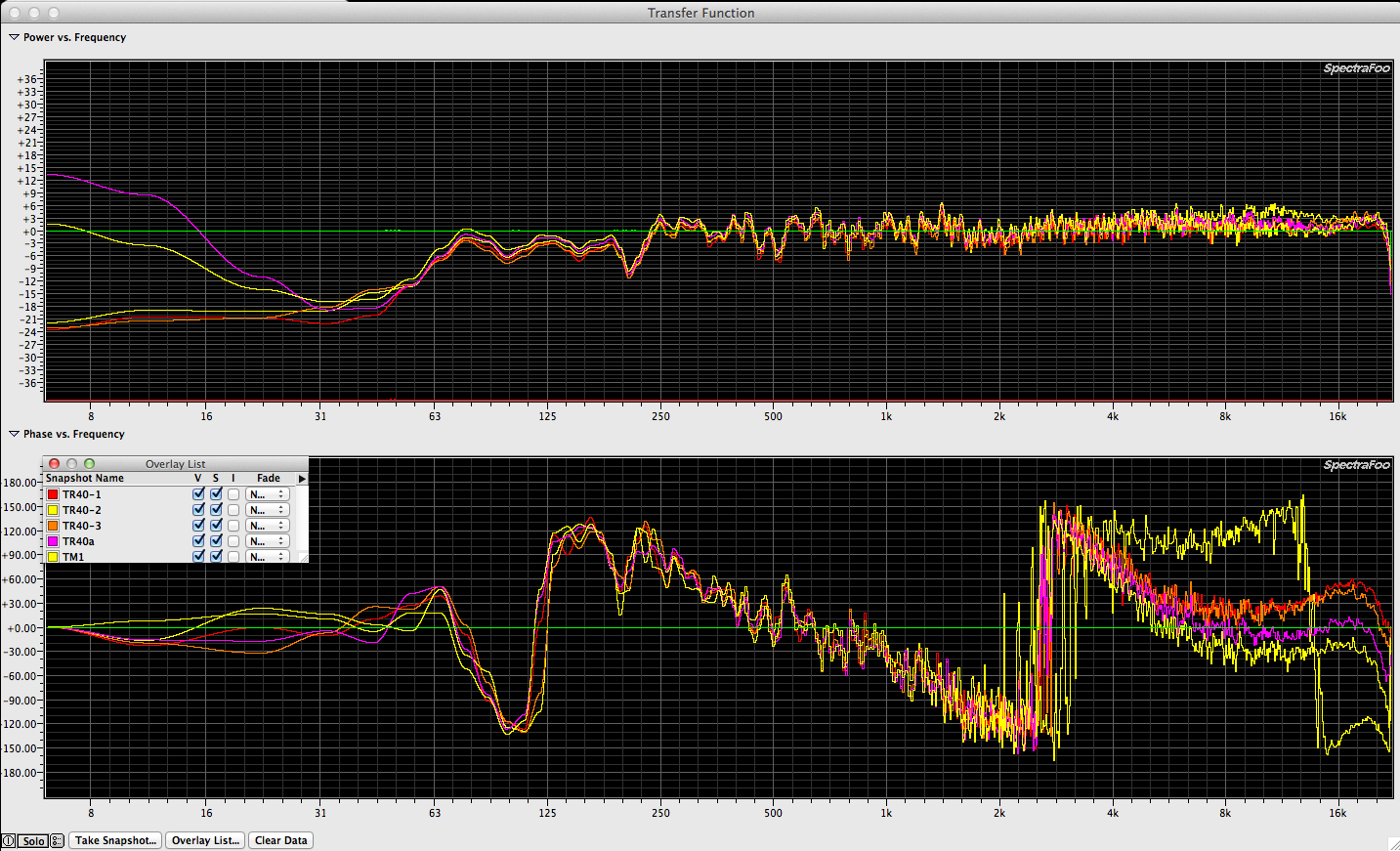Uncheck the V checkbox for TR40-1
Screen dimensions: 1400x851
click(198, 494)
